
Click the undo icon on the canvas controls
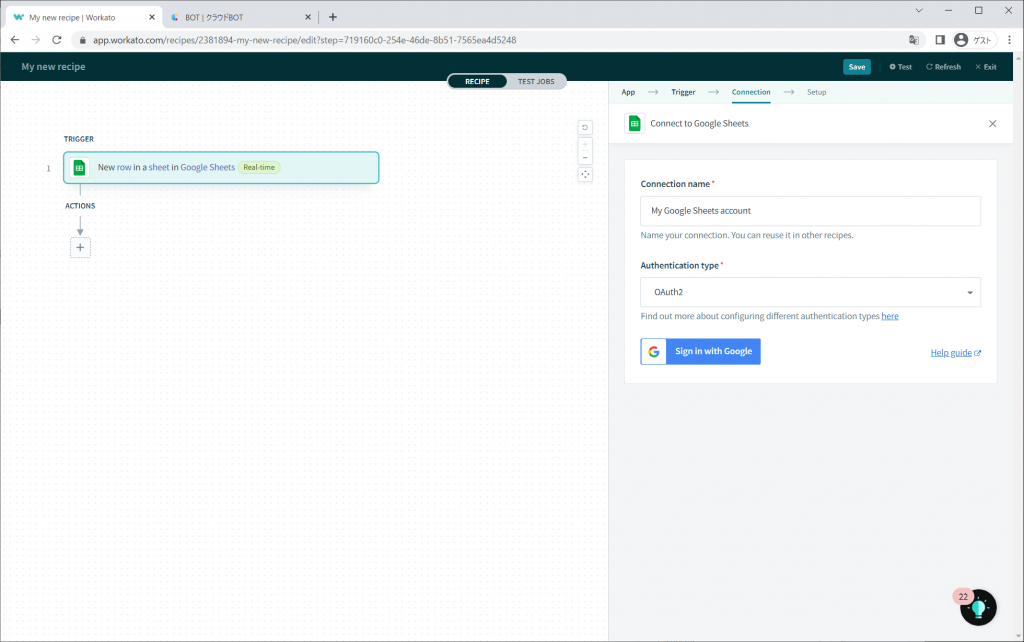(585, 127)
